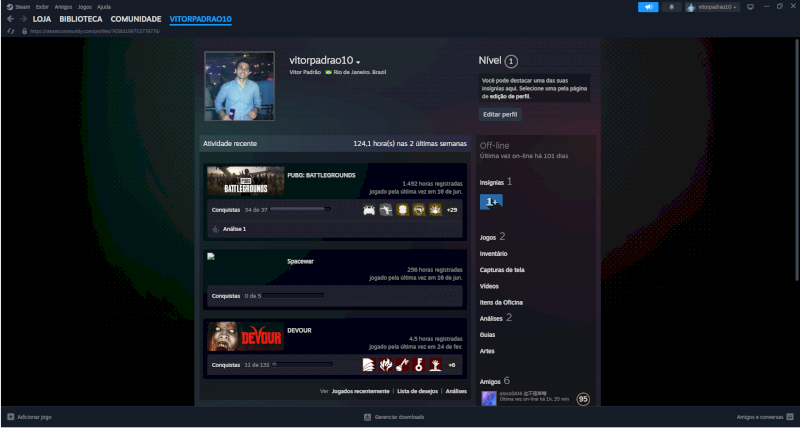Open the Spacewar game link
The width and height of the screenshot is (800, 428).
300,261
